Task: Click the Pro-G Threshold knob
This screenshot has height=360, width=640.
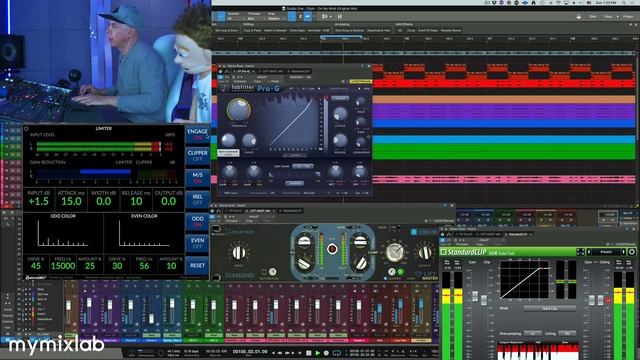Action: pos(239,109)
